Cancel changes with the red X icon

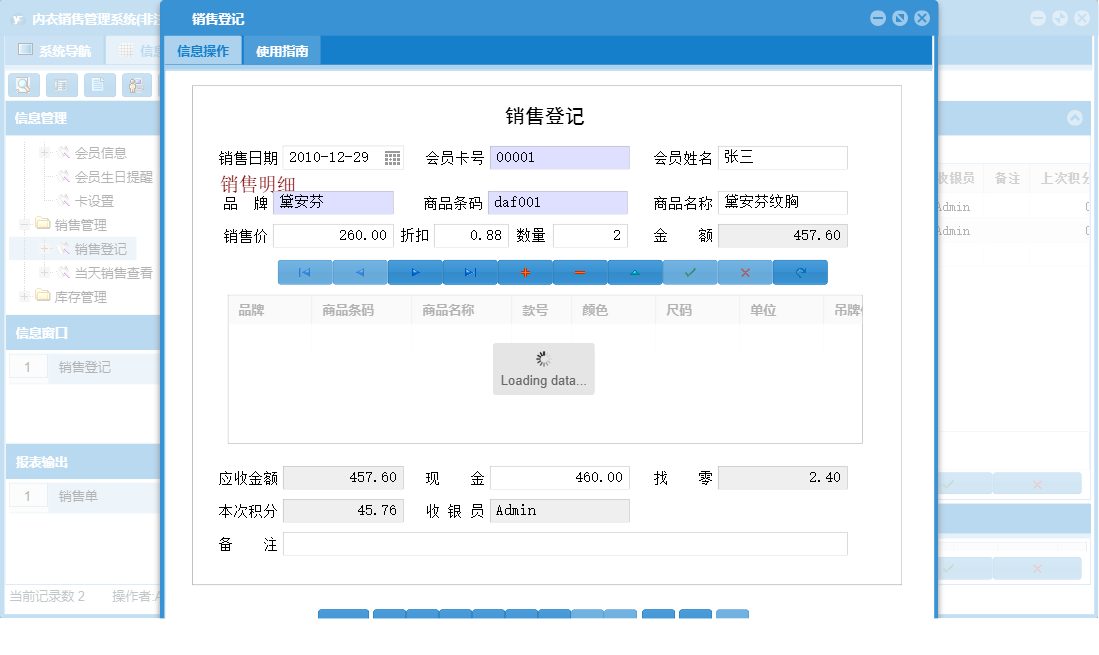pos(745,271)
